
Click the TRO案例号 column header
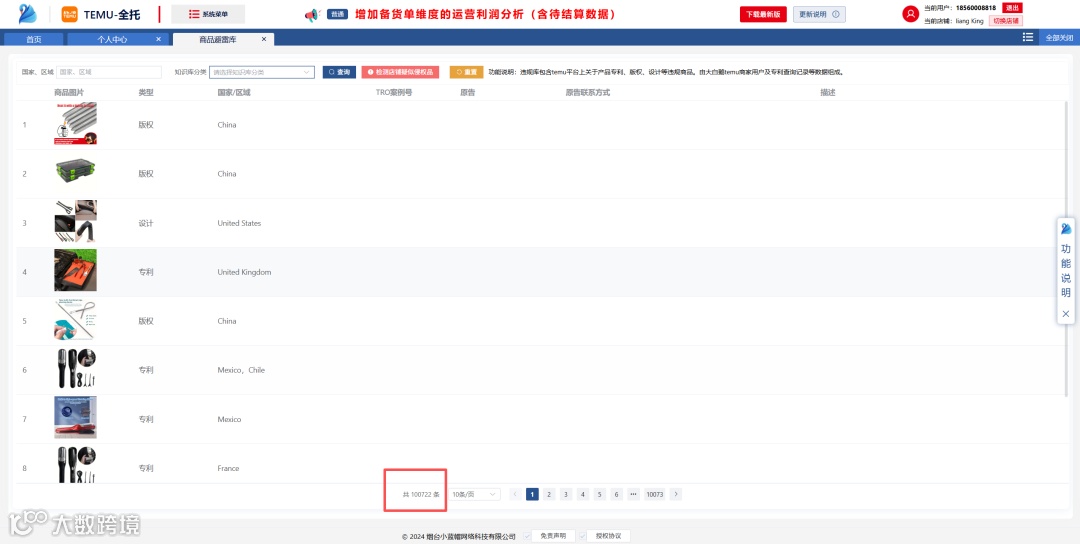click(393, 92)
